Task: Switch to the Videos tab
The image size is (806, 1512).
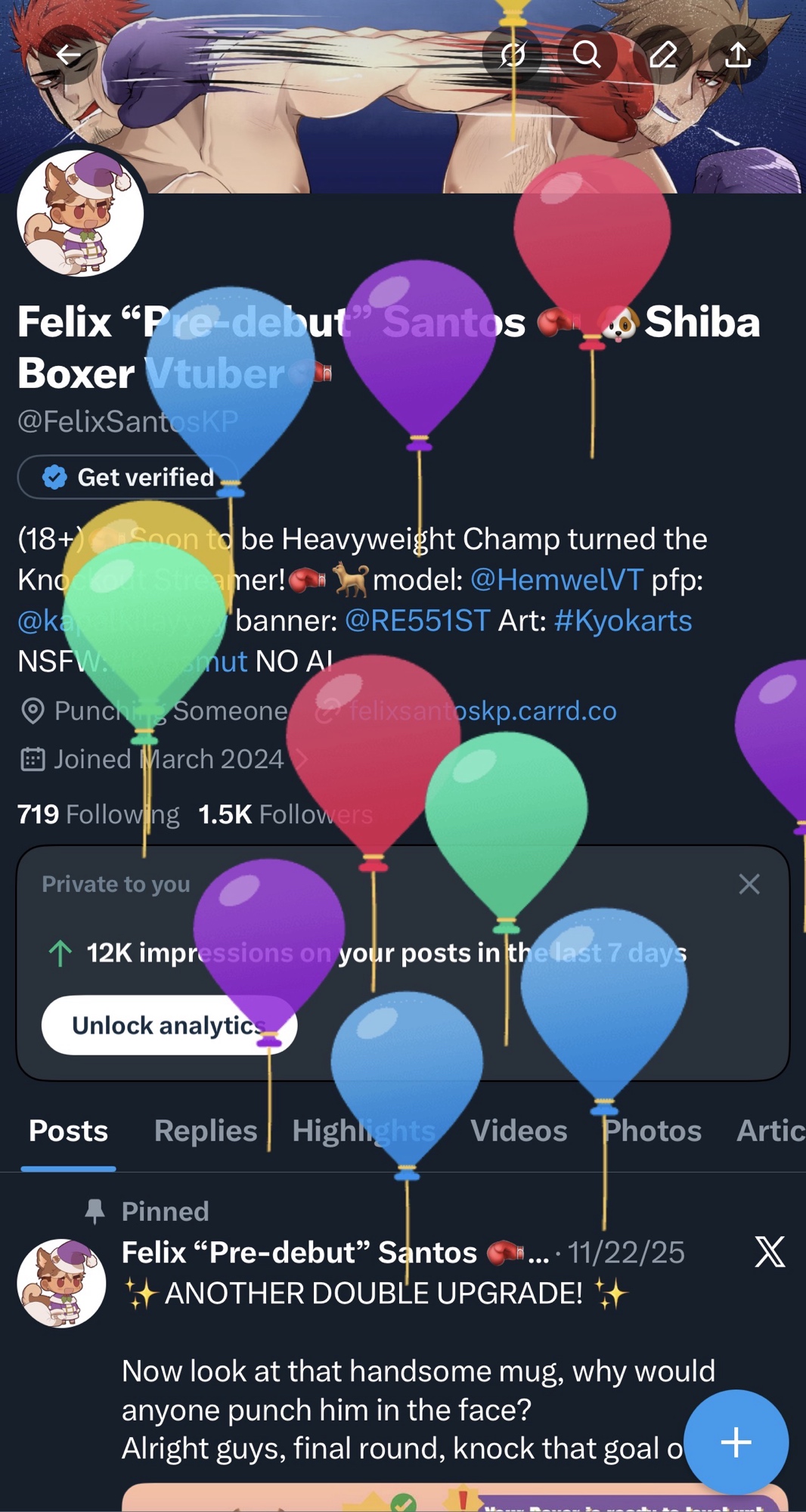Action: pos(519,1131)
